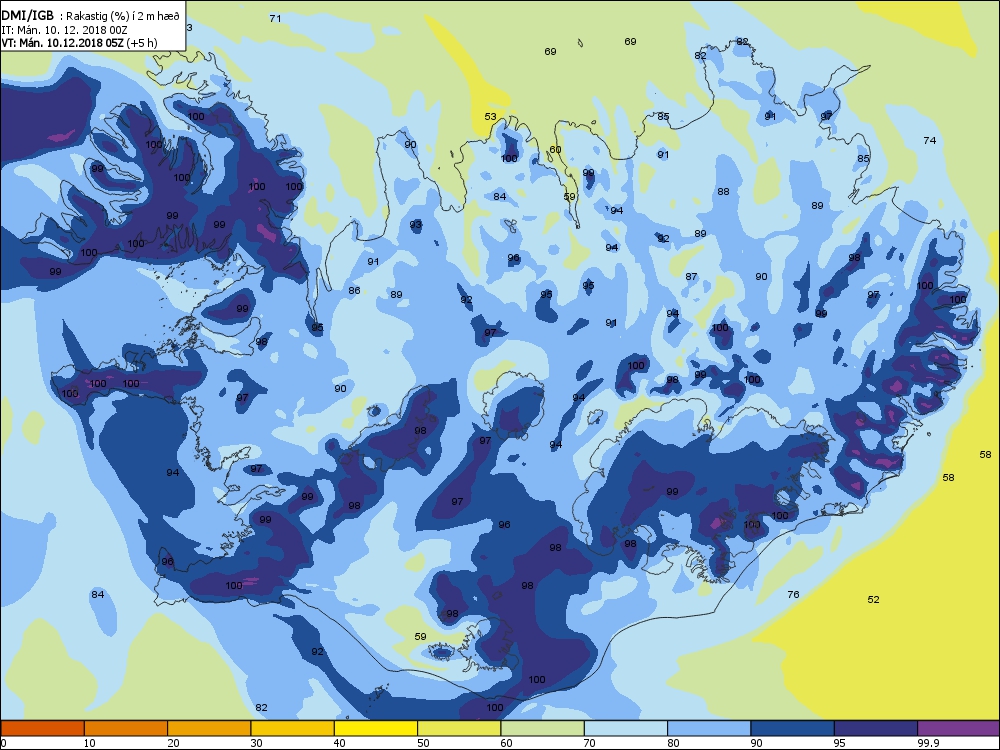Select the humidity value 74 on the map

coord(930,140)
